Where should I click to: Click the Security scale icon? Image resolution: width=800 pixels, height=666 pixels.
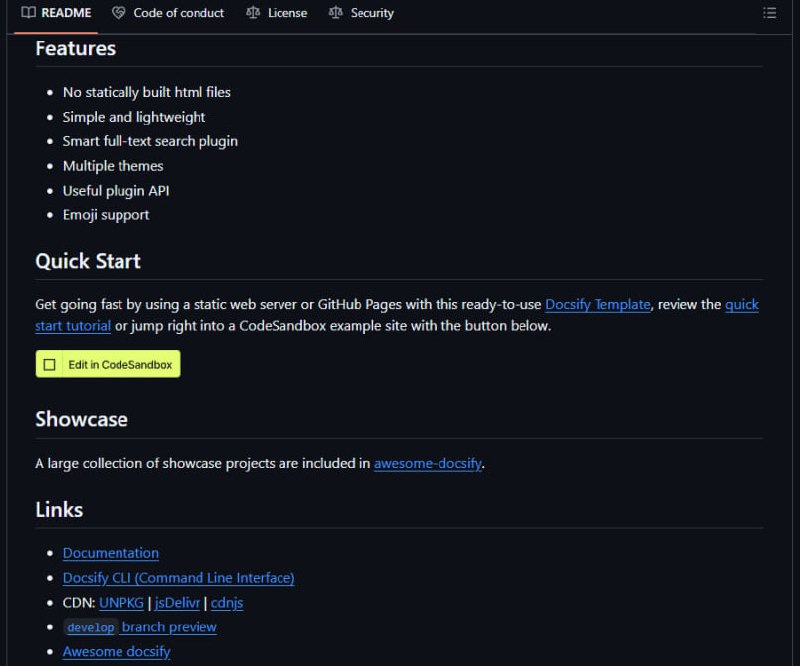click(336, 13)
